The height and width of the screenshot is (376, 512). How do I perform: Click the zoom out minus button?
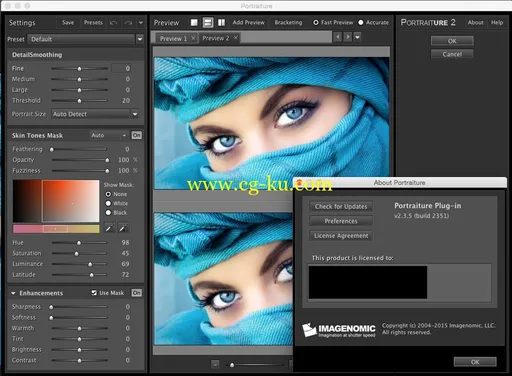pos(215,365)
